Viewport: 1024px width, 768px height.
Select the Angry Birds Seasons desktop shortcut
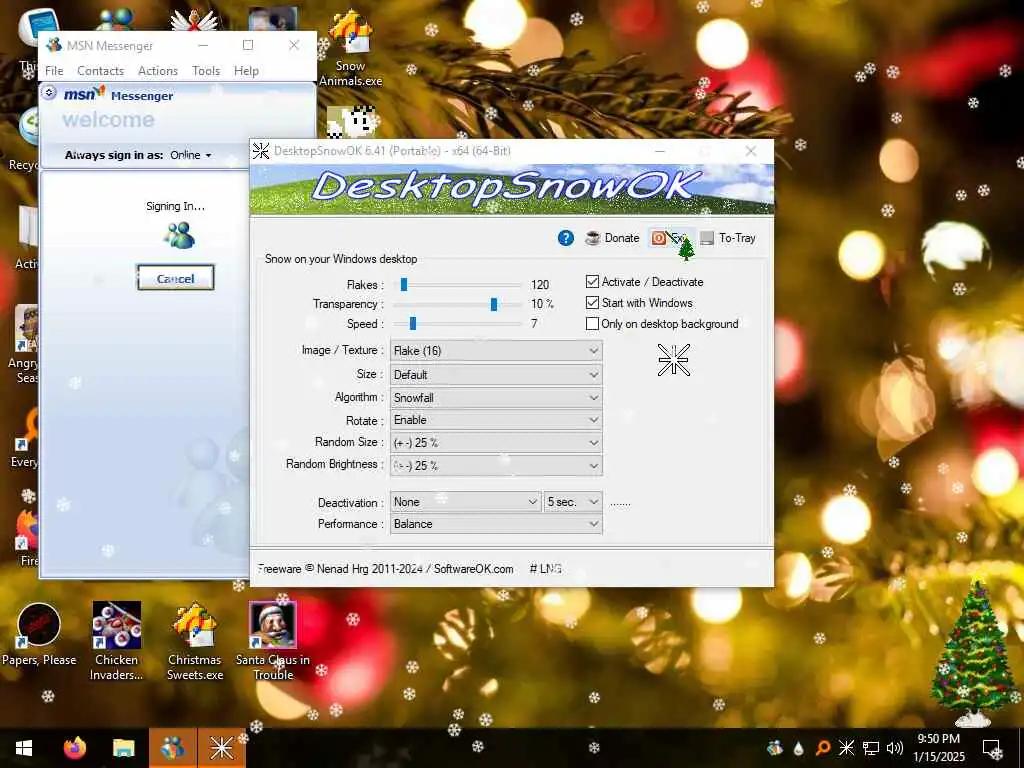coord(23,344)
